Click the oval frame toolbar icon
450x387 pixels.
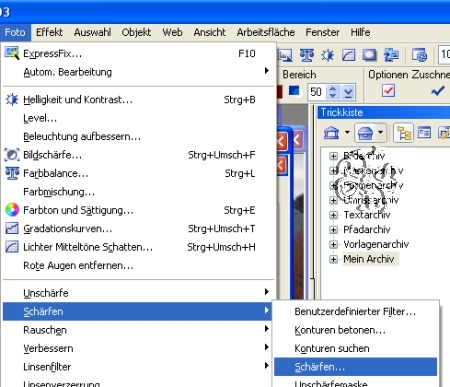click(369, 55)
